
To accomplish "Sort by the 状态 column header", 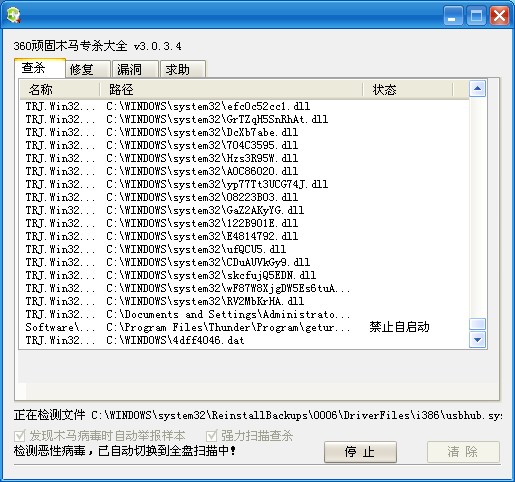I will [408, 90].
